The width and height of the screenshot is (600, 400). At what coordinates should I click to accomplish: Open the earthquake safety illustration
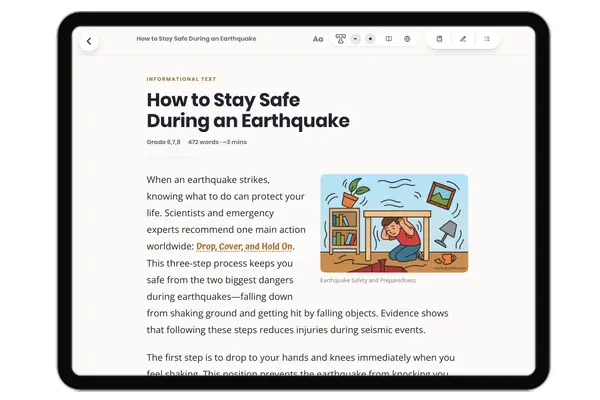(x=394, y=223)
